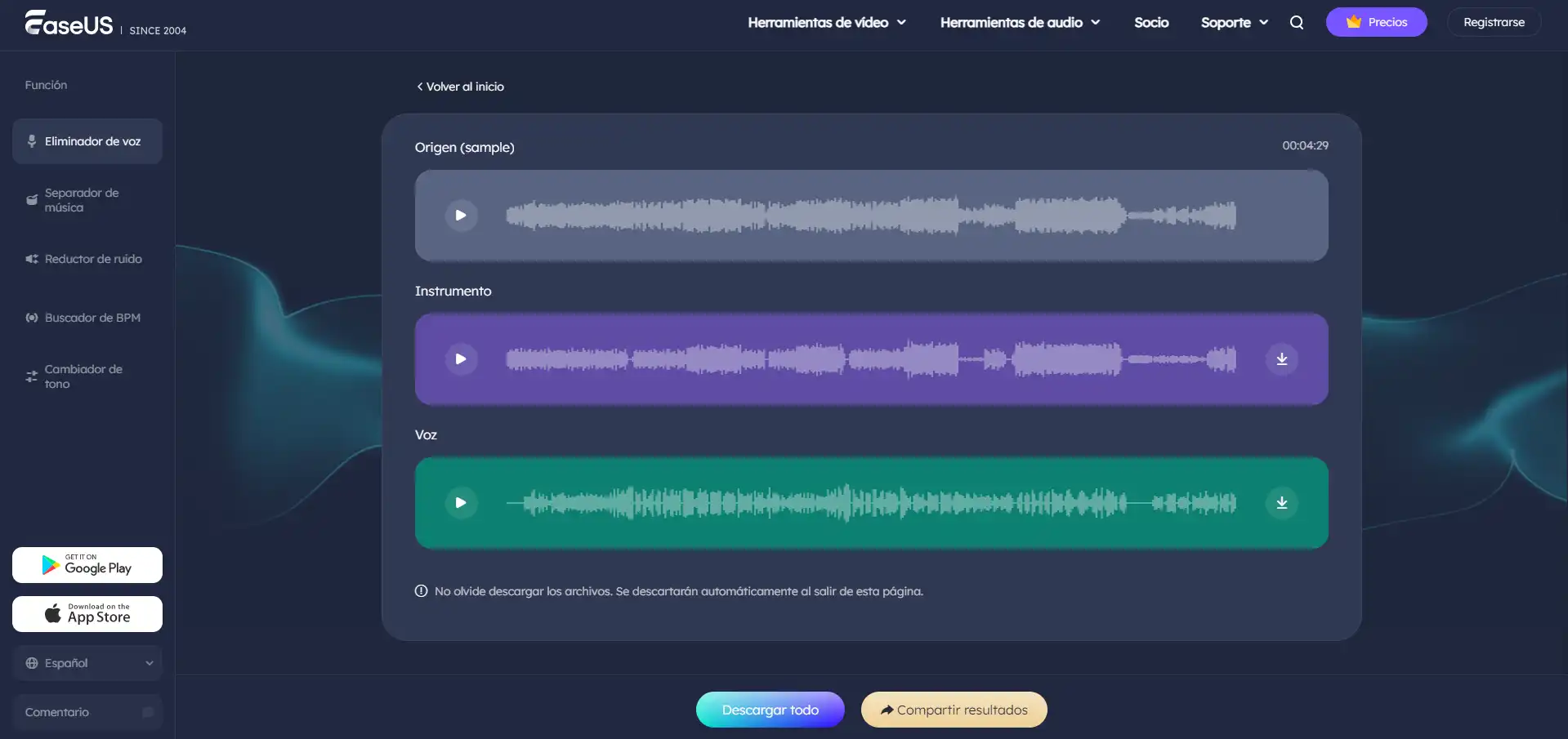Image resolution: width=1568 pixels, height=739 pixels.
Task: Download the Voz track
Action: point(1282,503)
